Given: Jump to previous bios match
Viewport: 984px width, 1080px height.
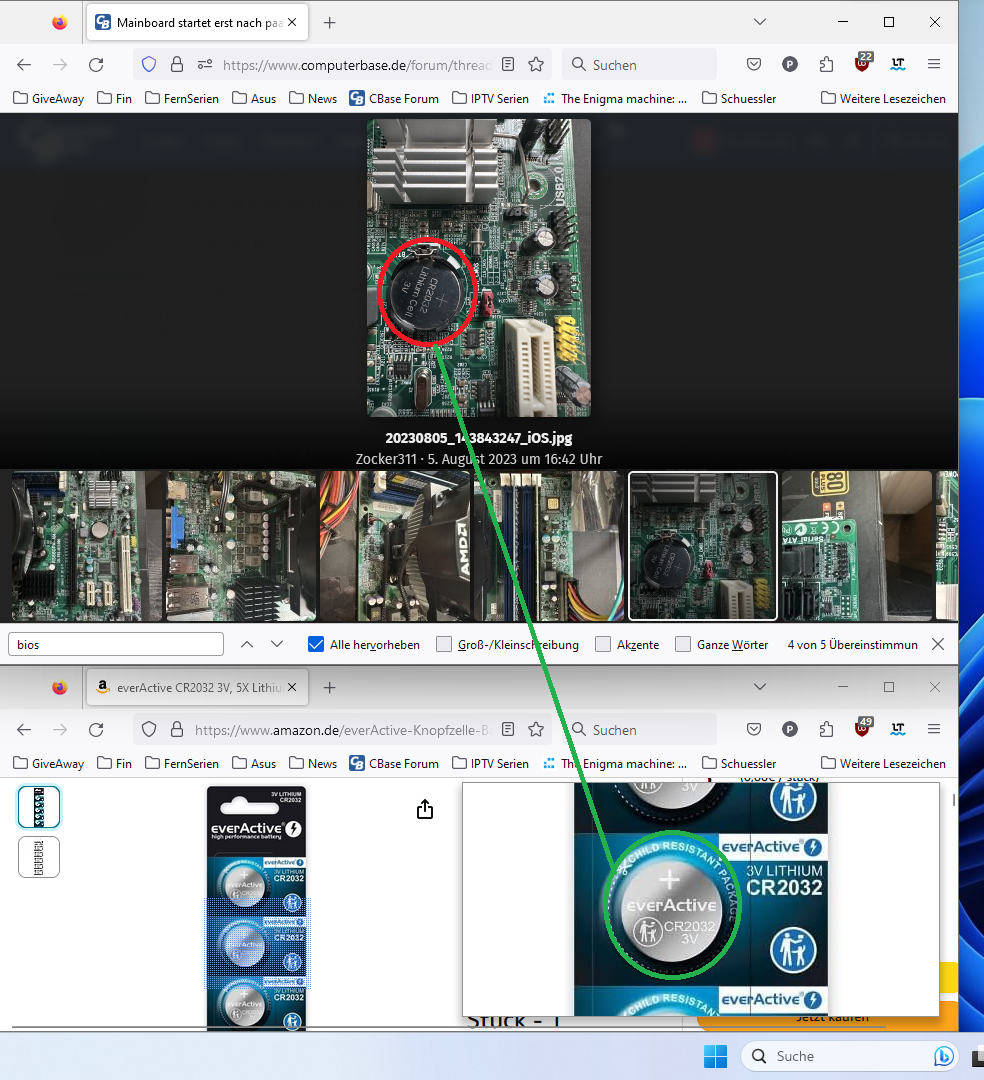Looking at the screenshot, I should pos(247,645).
